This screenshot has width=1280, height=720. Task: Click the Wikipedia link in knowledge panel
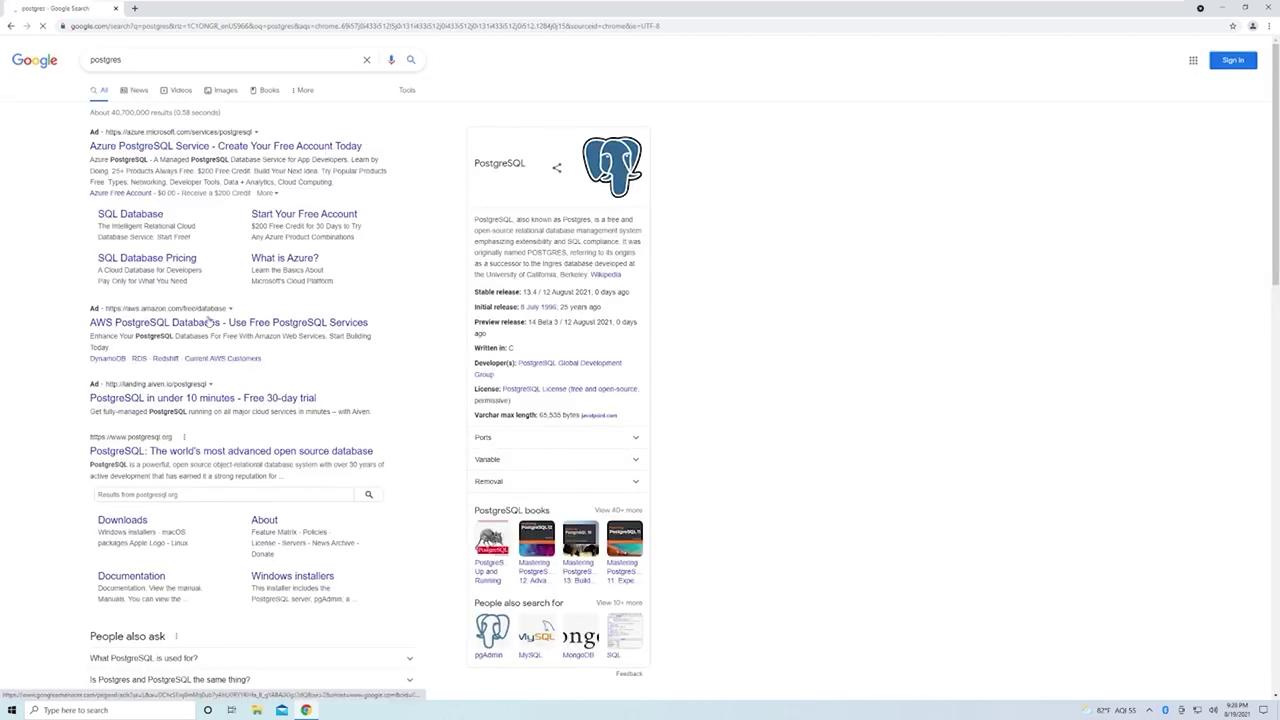click(606, 275)
